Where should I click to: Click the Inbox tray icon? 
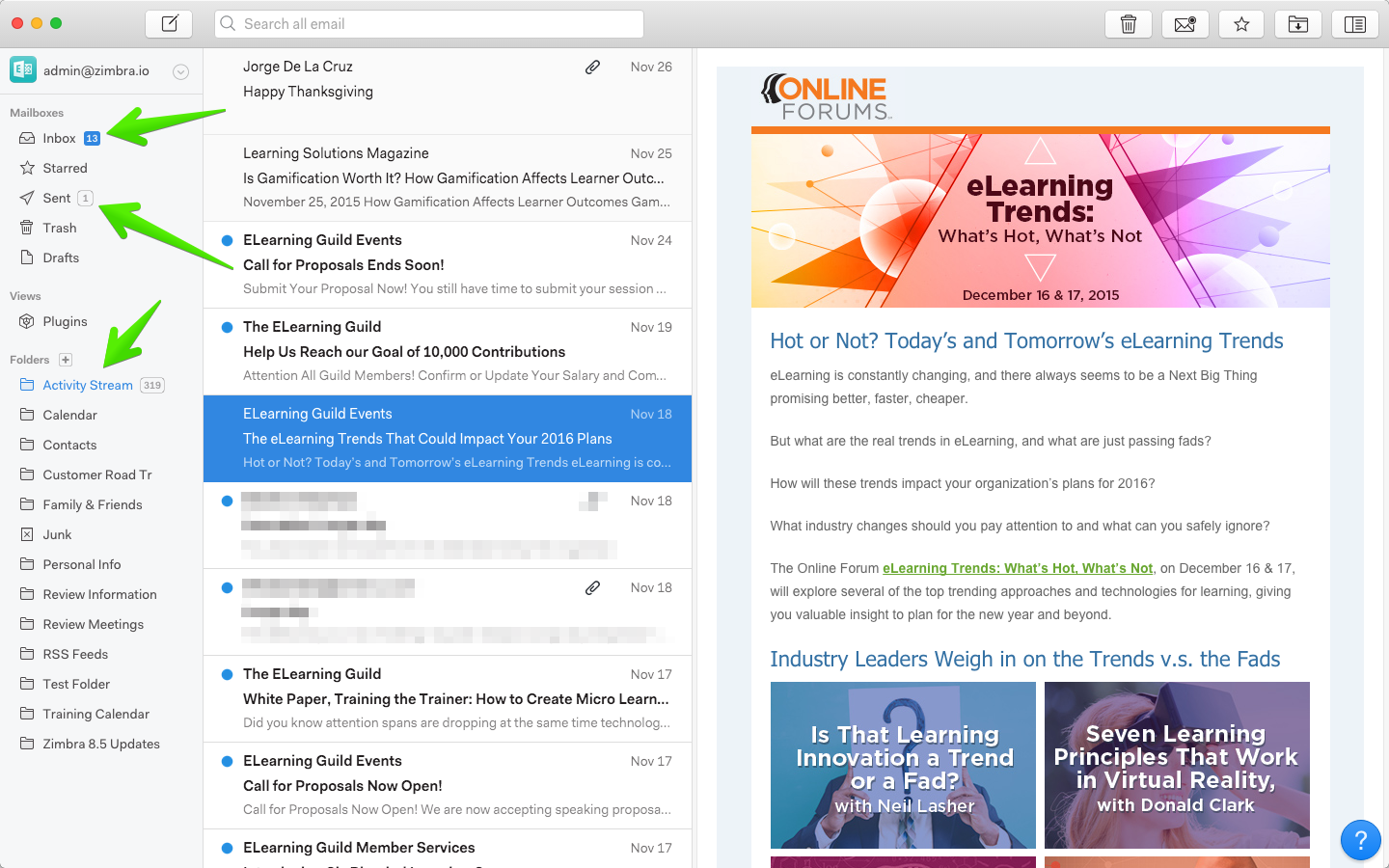(27, 138)
